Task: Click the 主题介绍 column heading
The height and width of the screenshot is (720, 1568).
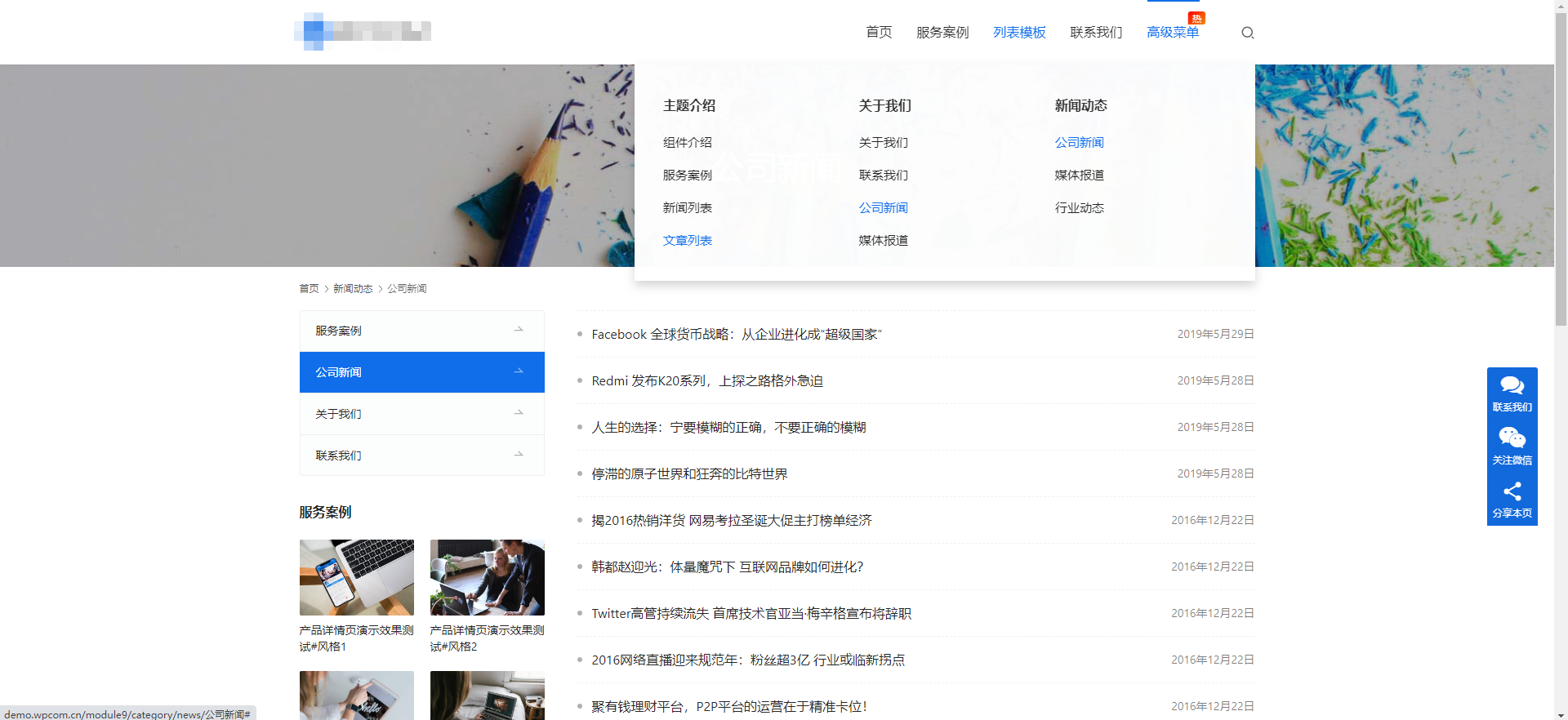Action: tap(689, 105)
